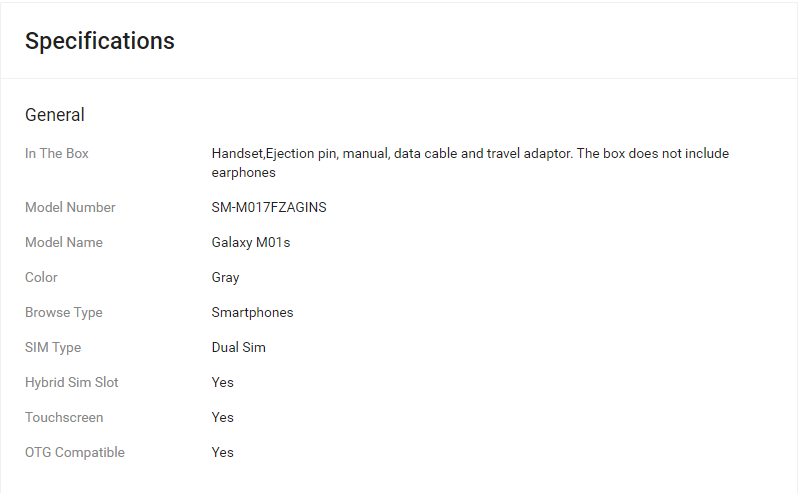Select the SM-M017FZAGINS model number value
The width and height of the screenshot is (801, 493).
click(269, 207)
